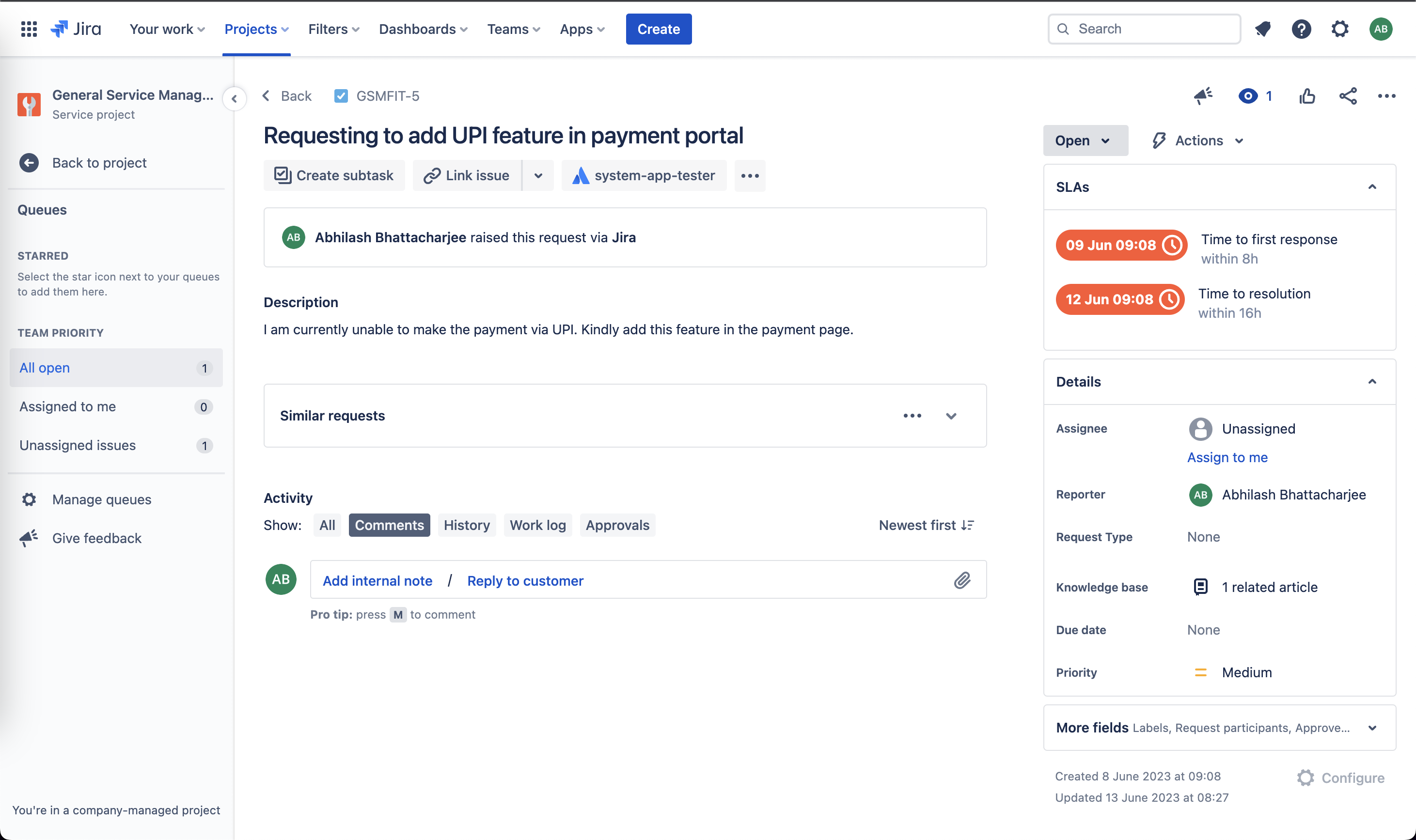Open the Open status dropdown
The width and height of the screenshot is (1416, 840).
(x=1084, y=140)
